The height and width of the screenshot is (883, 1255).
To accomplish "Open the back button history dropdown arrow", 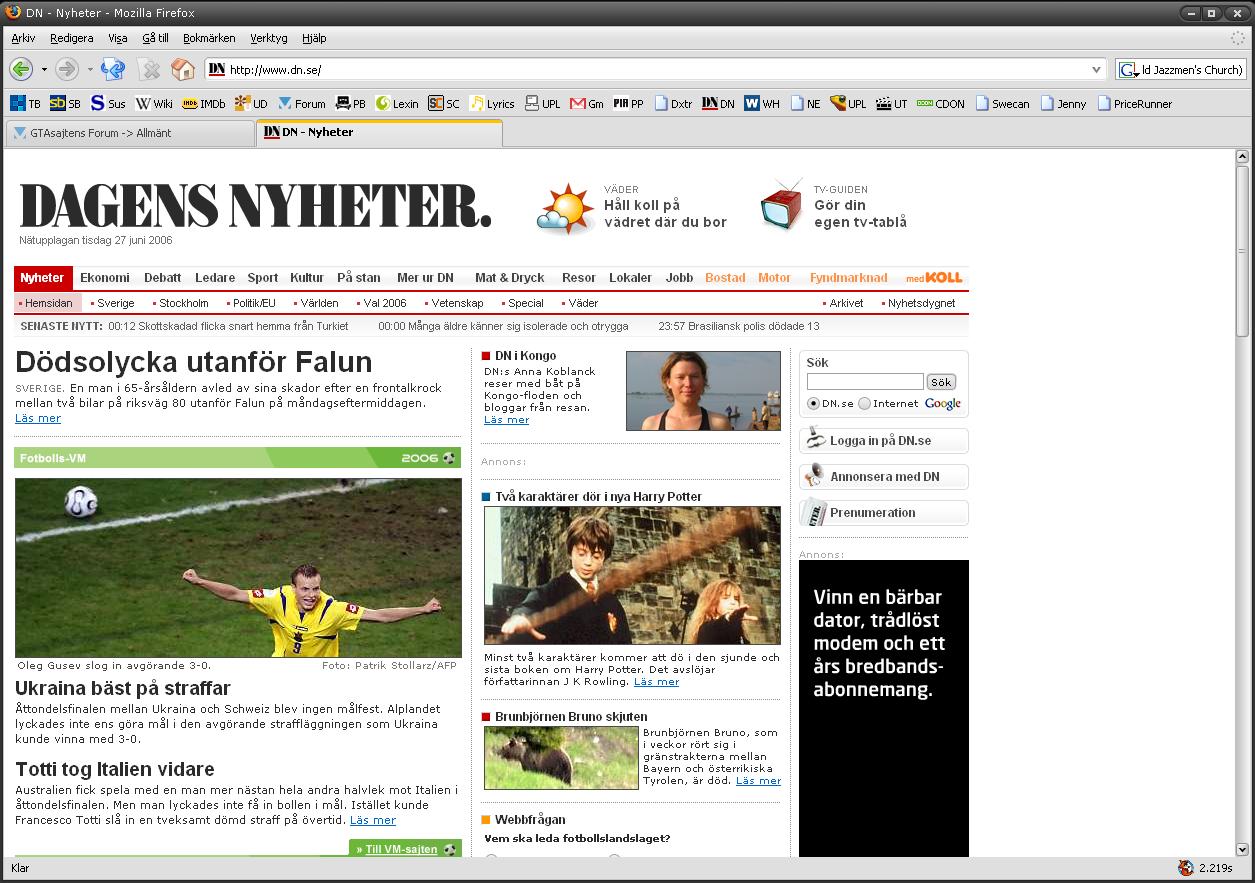I will (x=44, y=70).
